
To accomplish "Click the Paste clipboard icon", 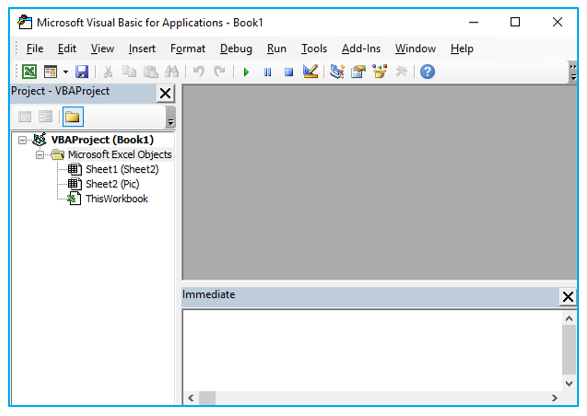I will click(150, 71).
